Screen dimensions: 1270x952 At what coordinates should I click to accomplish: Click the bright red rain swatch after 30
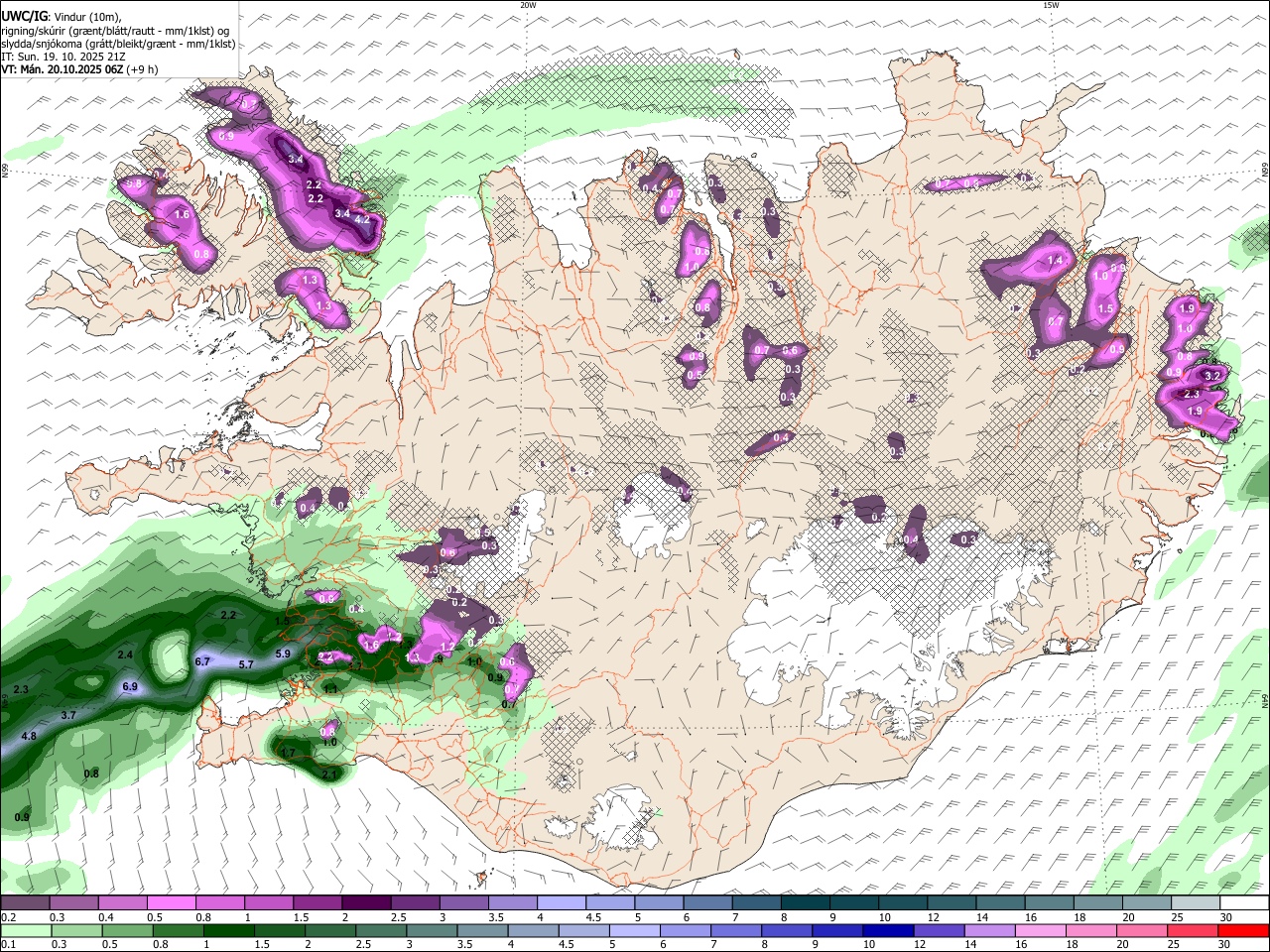click(1244, 930)
